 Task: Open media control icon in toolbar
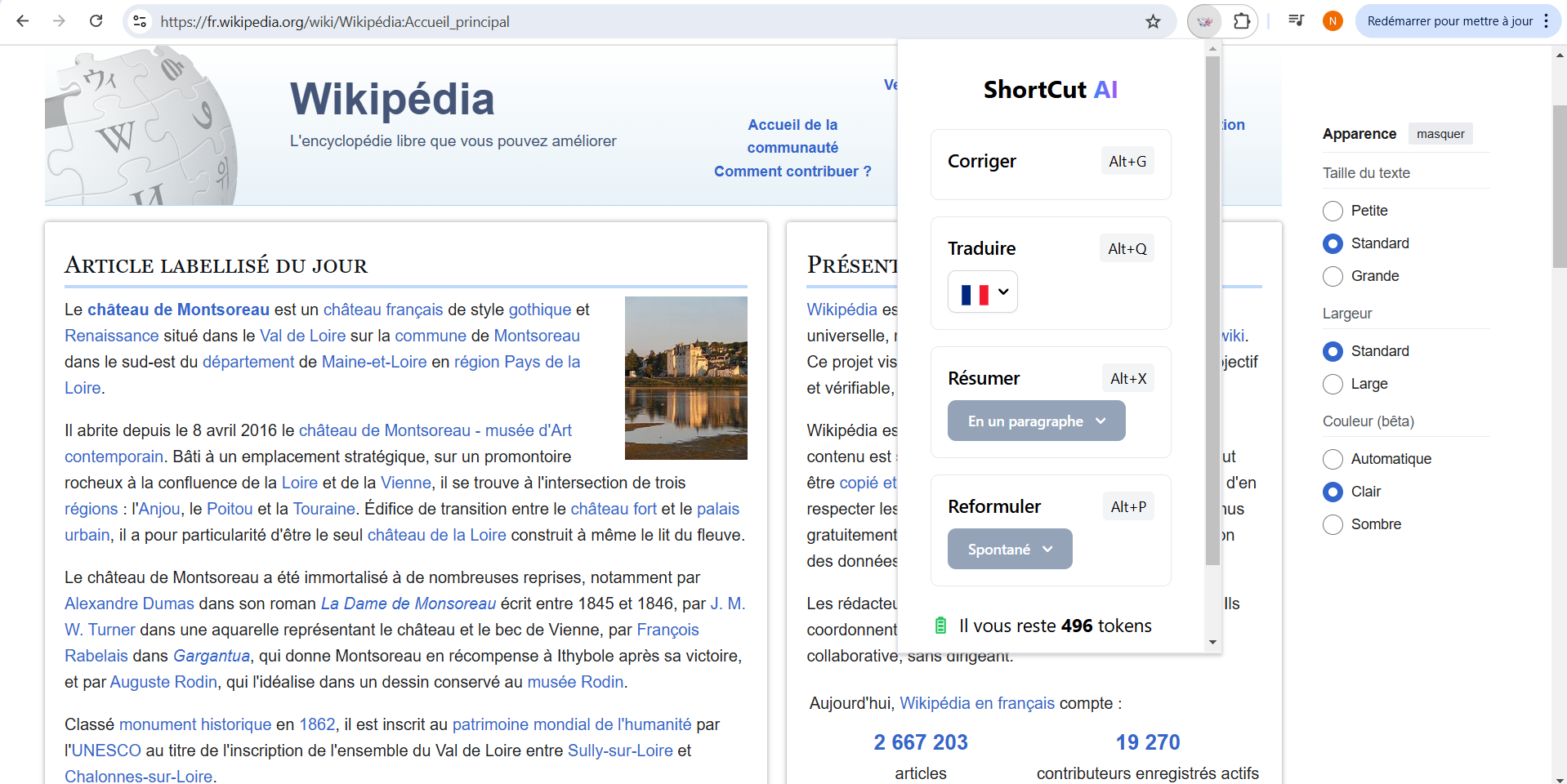pyautogui.click(x=1296, y=21)
